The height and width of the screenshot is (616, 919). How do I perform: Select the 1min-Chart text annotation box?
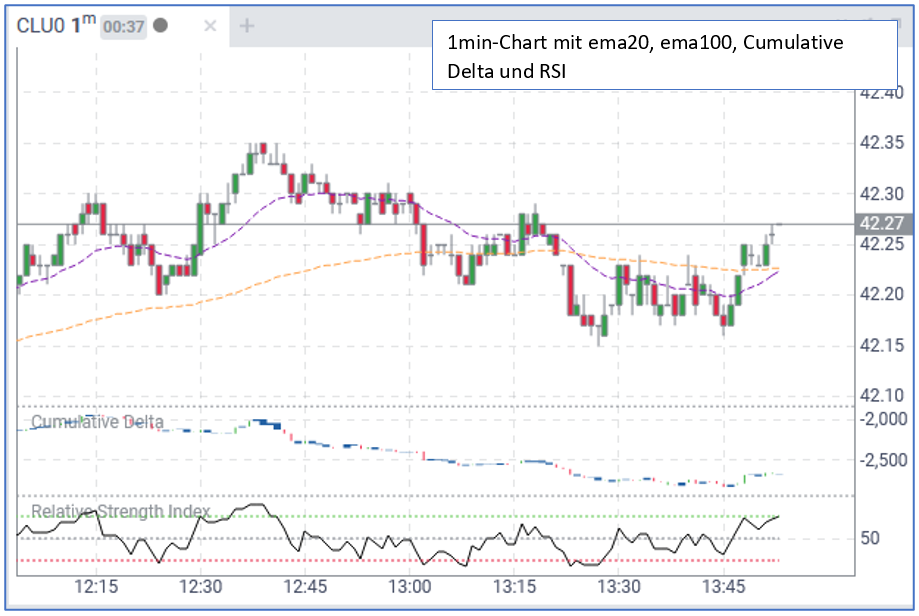pyautogui.click(x=663, y=56)
